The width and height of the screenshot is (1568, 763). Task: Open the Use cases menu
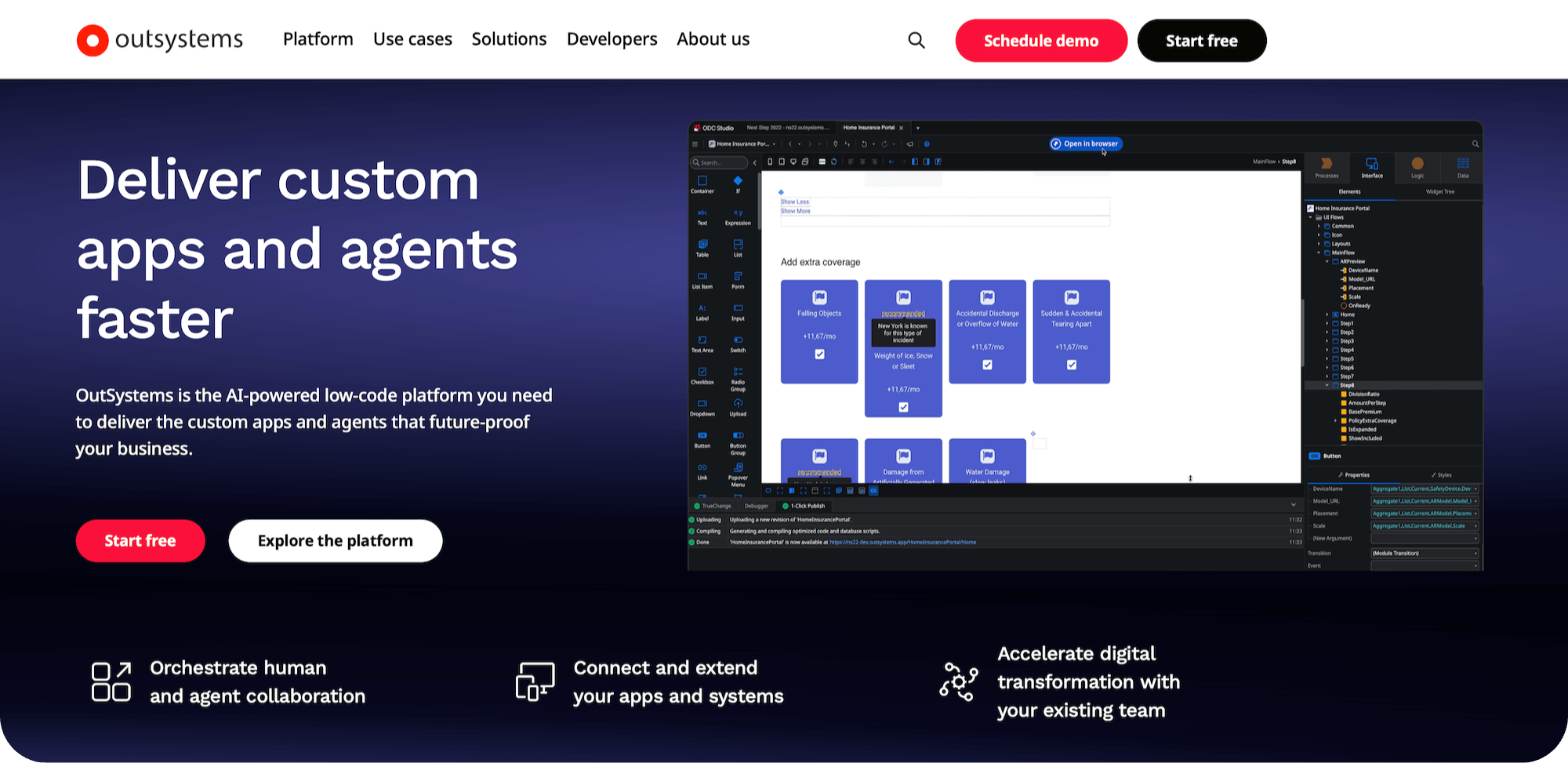pyautogui.click(x=412, y=39)
